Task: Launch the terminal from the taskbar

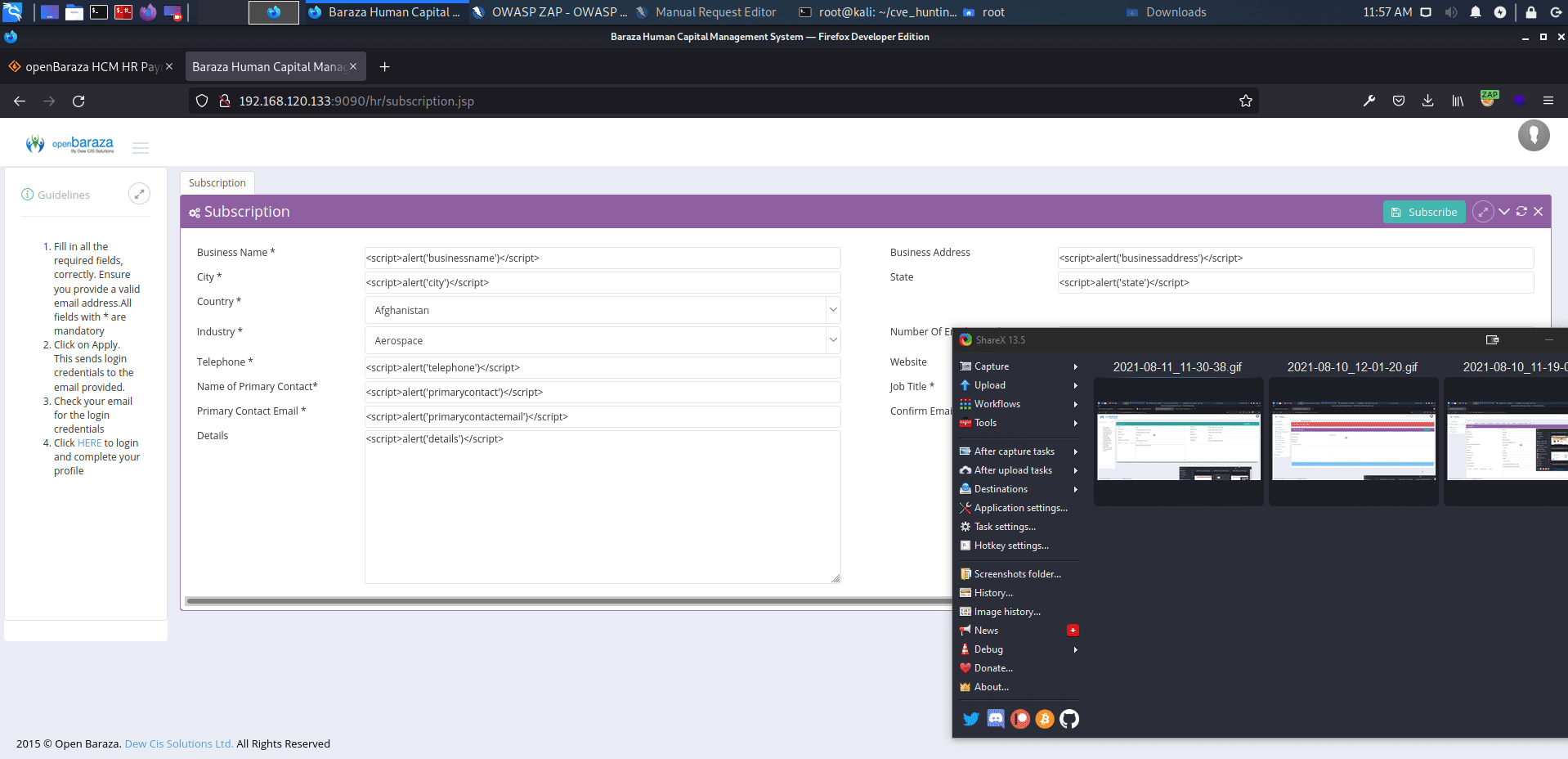Action: click(99, 11)
